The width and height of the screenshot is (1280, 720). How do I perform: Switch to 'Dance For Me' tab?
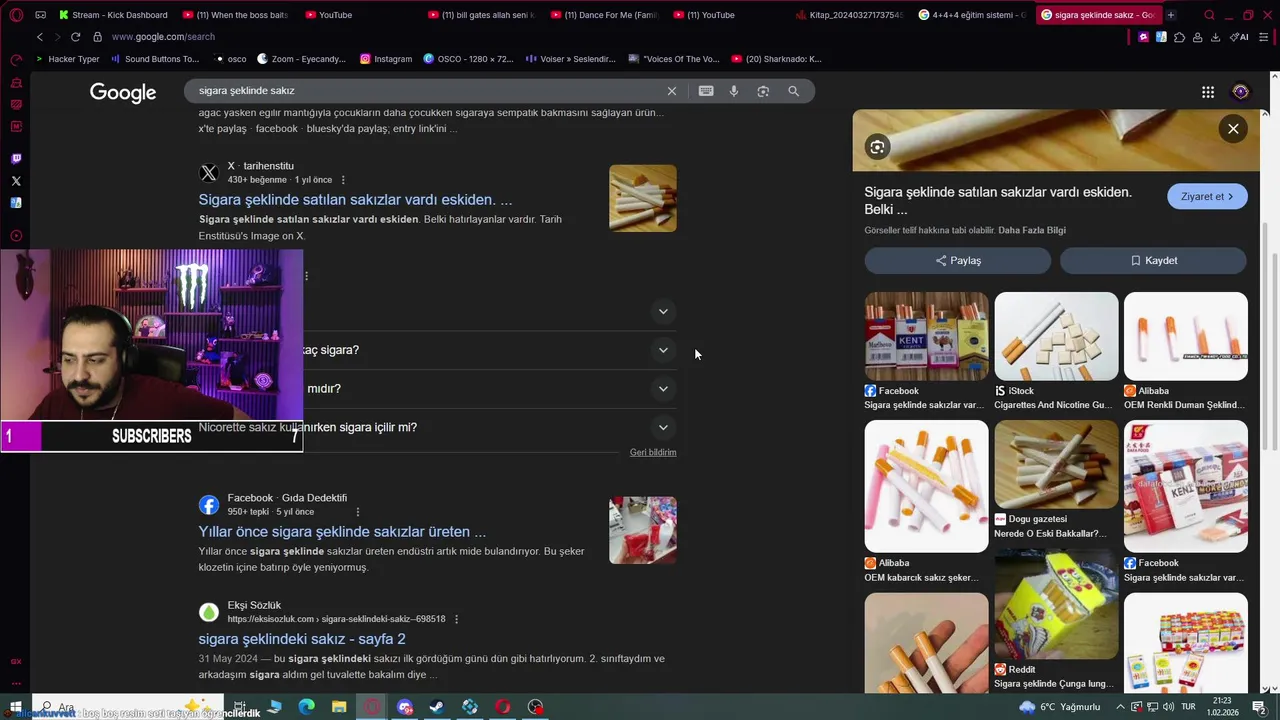click(x=604, y=15)
